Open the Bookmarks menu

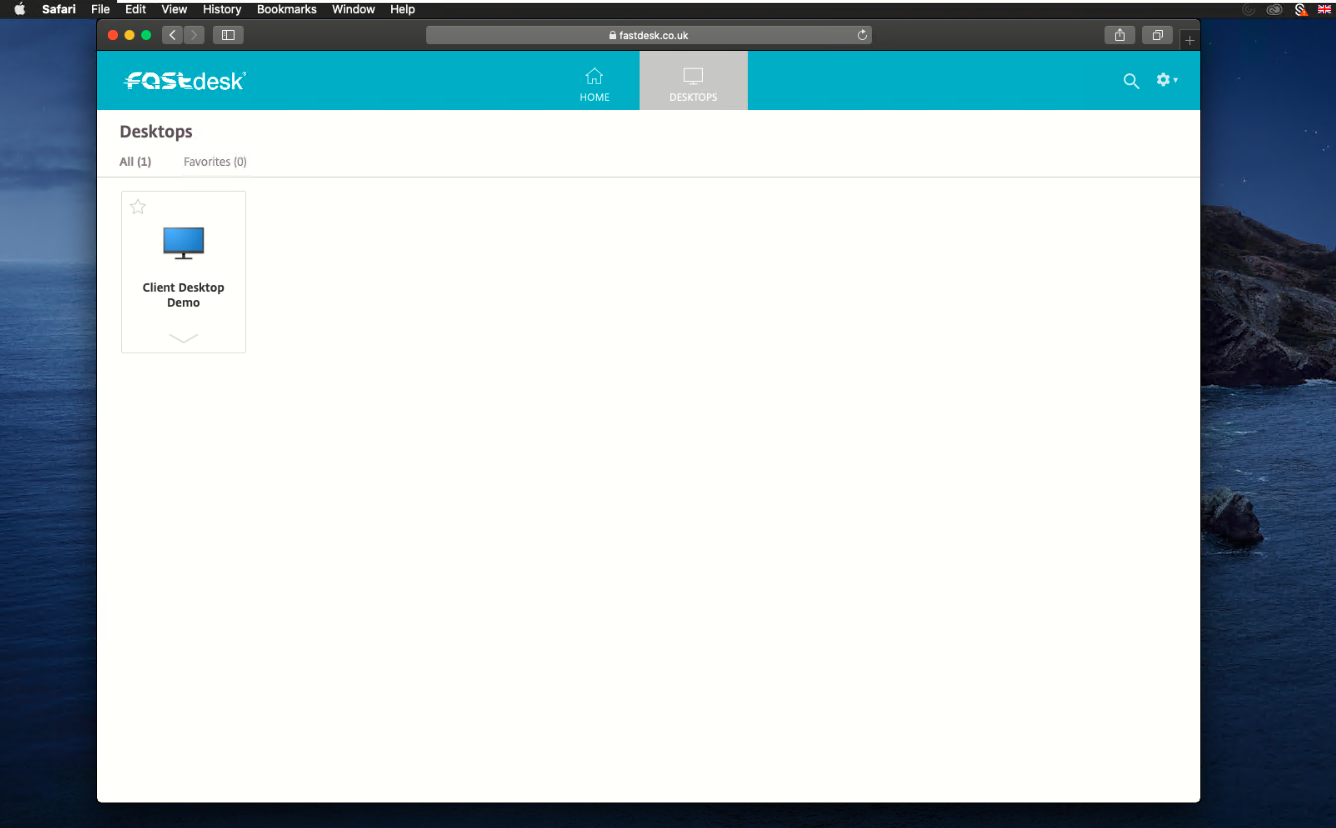pos(287,9)
